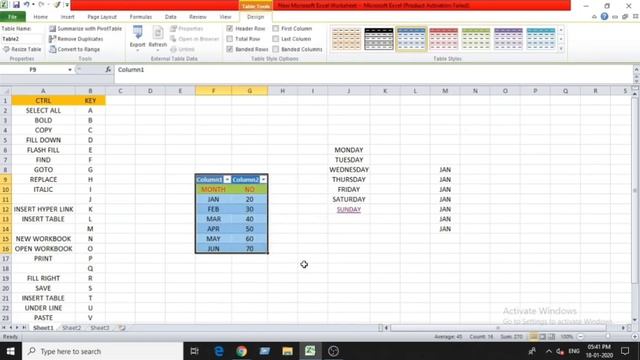Open the File tab
Image resolution: width=640 pixels, height=360 pixels.
13,17
